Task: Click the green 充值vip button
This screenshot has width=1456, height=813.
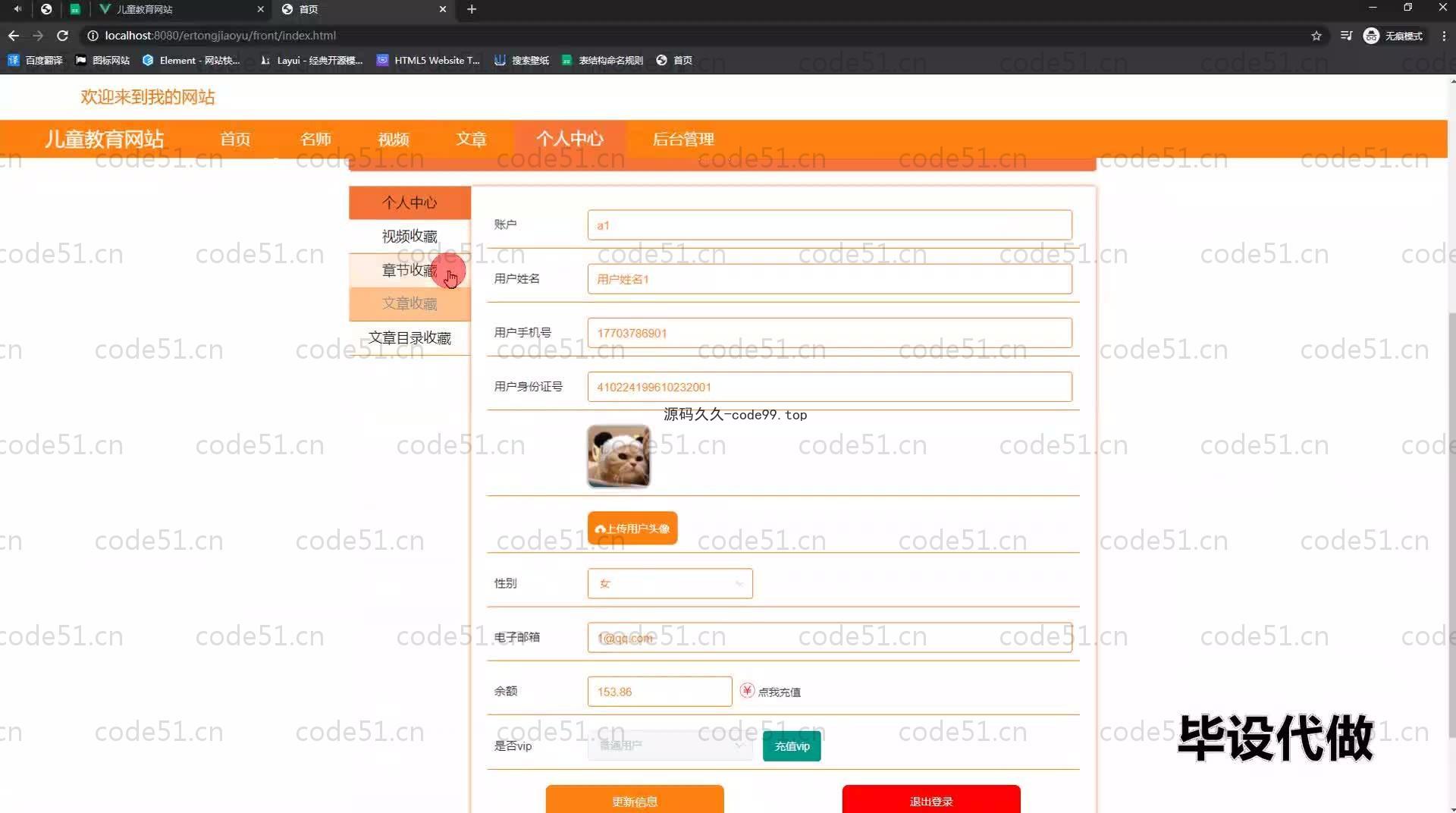Action: [792, 746]
